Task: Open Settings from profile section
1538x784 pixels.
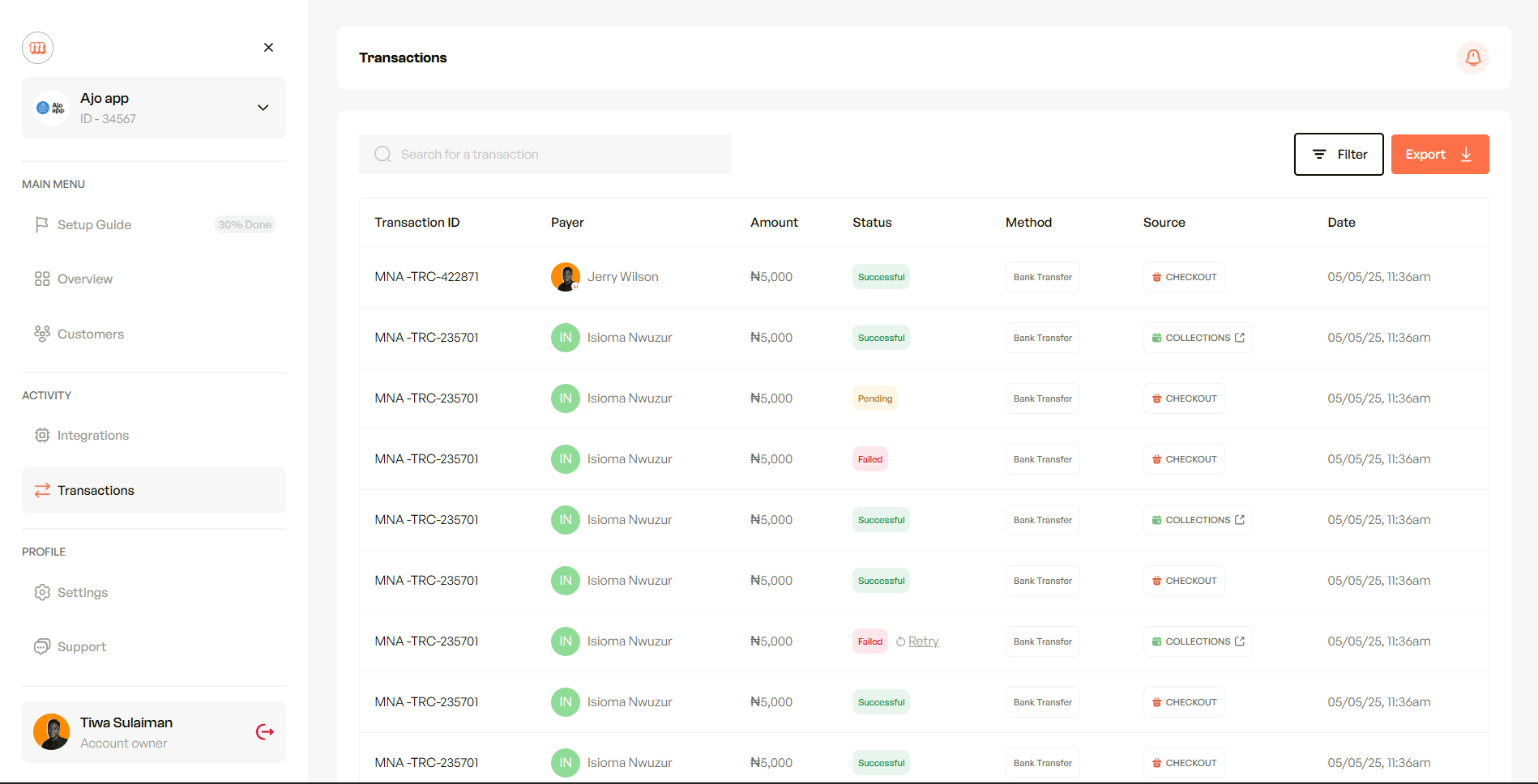Action: 82,593
